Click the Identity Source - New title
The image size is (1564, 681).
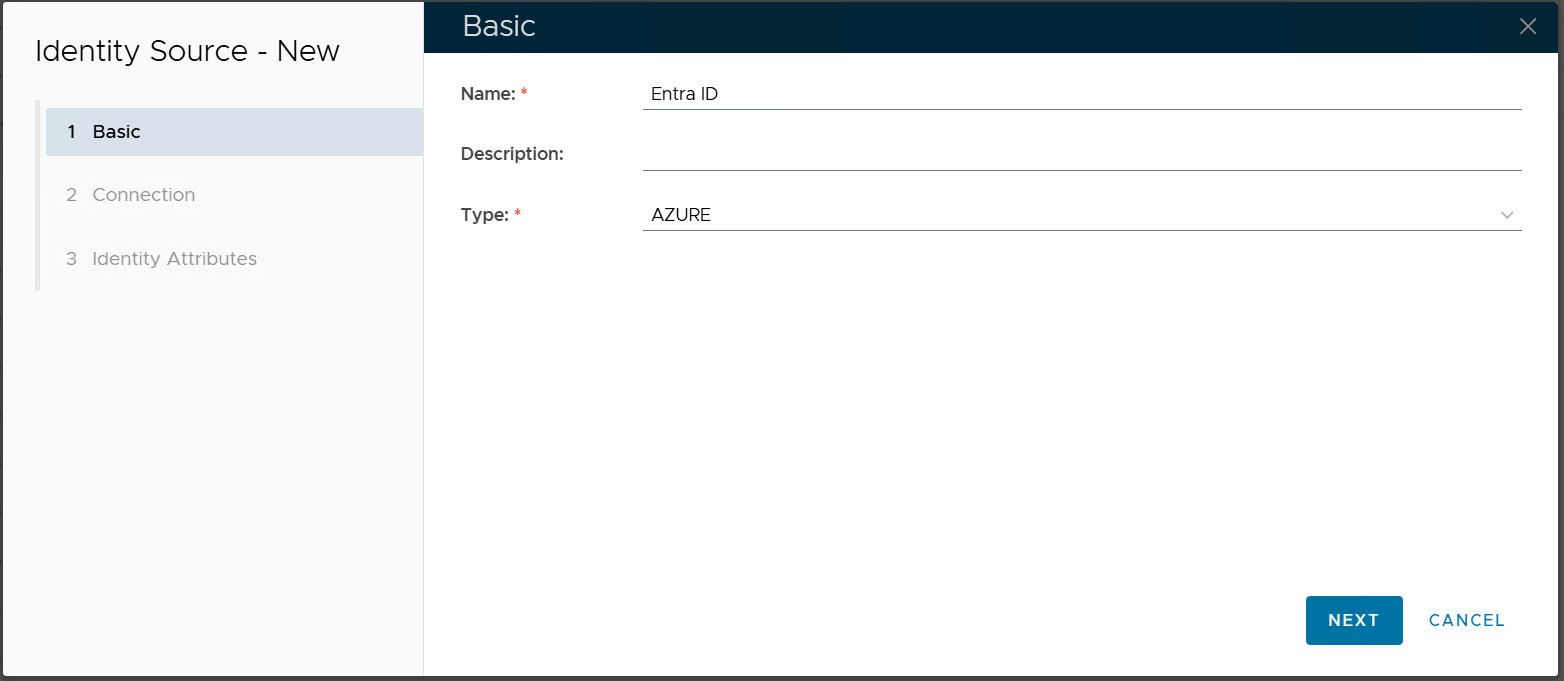pyautogui.click(x=187, y=51)
